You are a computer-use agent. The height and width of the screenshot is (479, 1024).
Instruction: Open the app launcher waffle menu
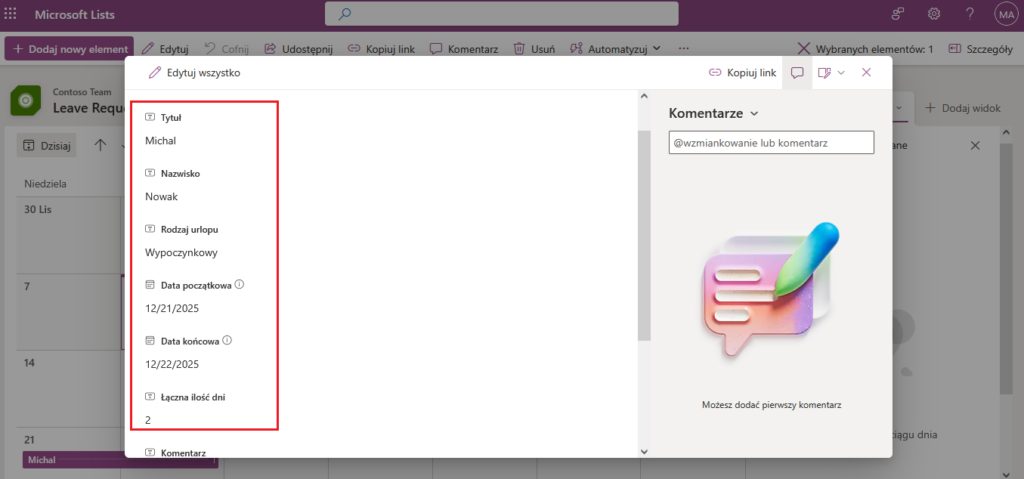[x=11, y=14]
